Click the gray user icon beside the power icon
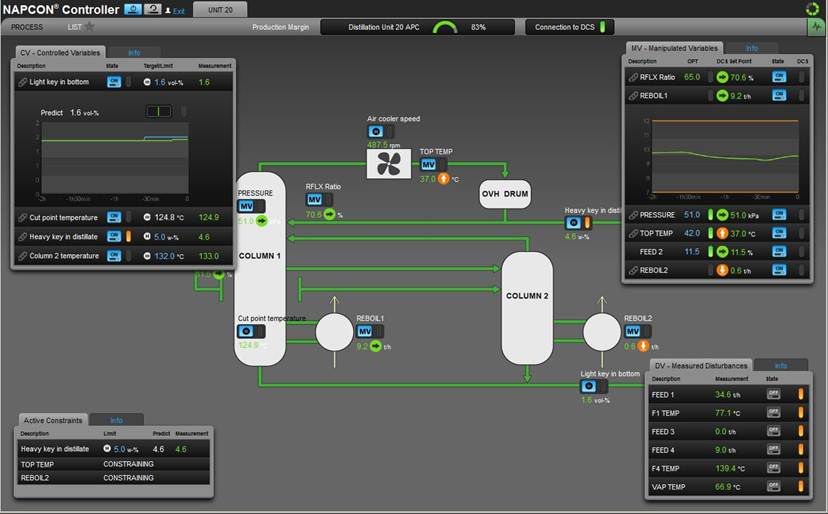 [153, 9]
